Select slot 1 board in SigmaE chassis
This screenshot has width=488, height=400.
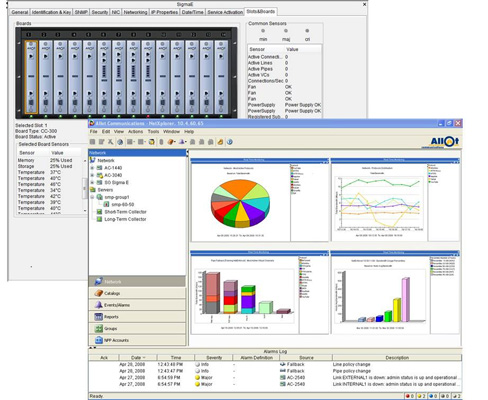[x=31, y=77]
